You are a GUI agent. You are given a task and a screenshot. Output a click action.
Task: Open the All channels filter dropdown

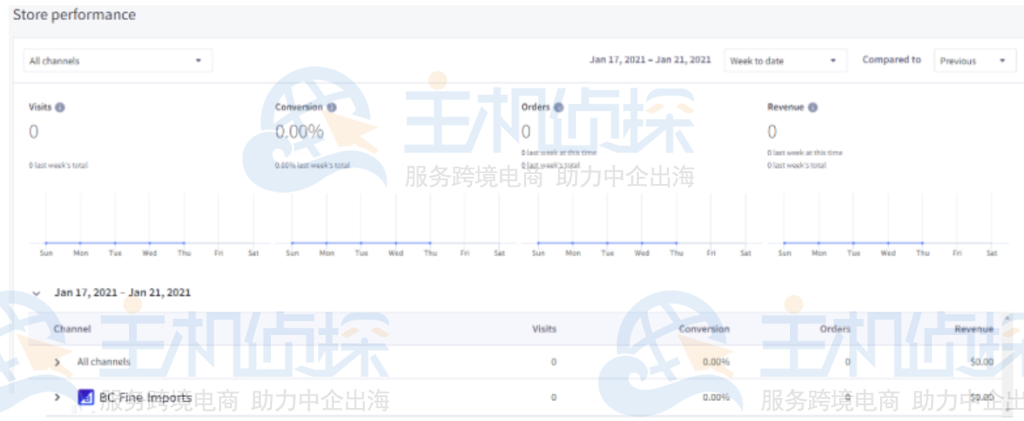point(117,61)
